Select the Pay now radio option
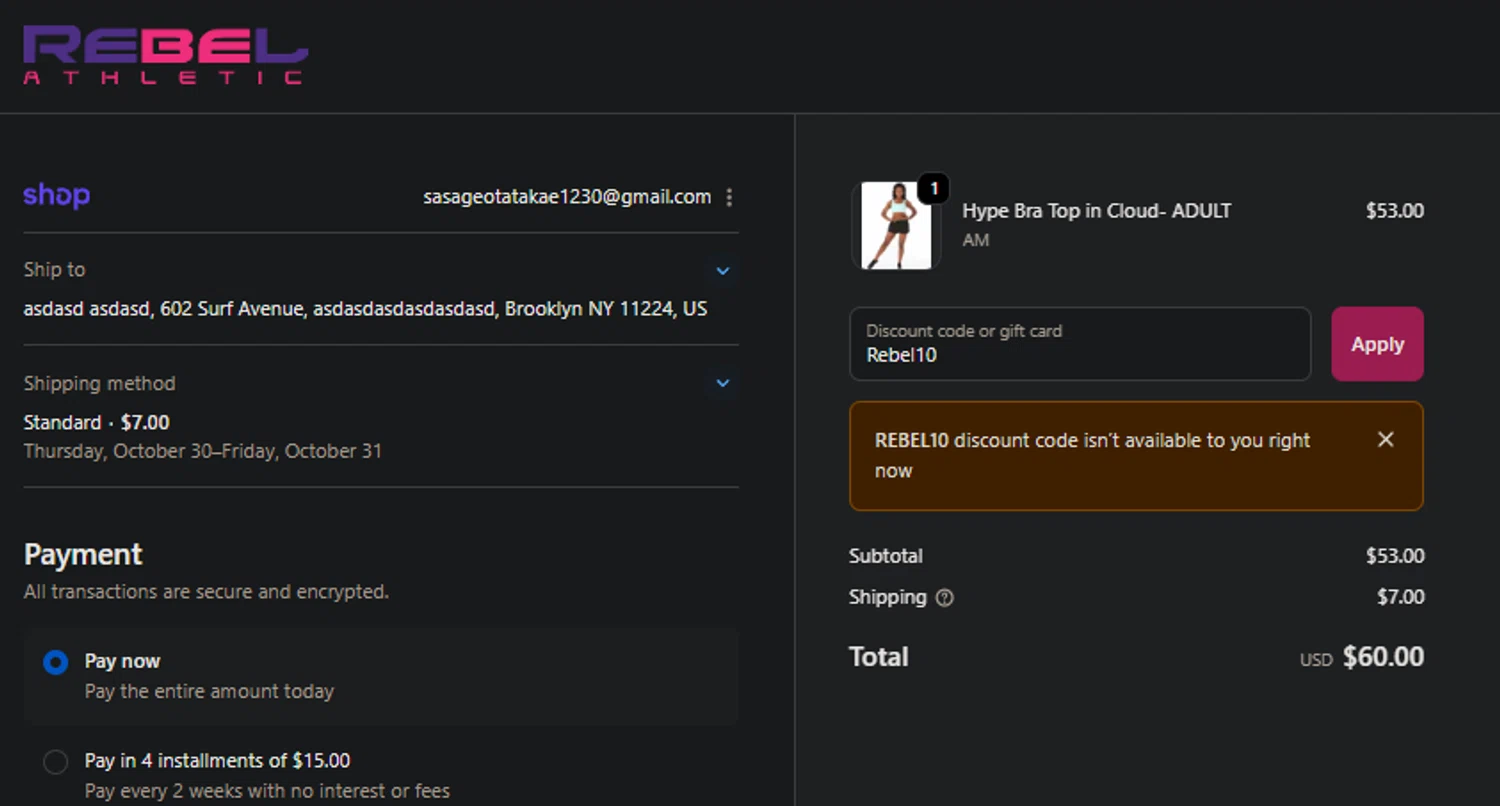Screen dimensions: 1500x806 click(56, 662)
